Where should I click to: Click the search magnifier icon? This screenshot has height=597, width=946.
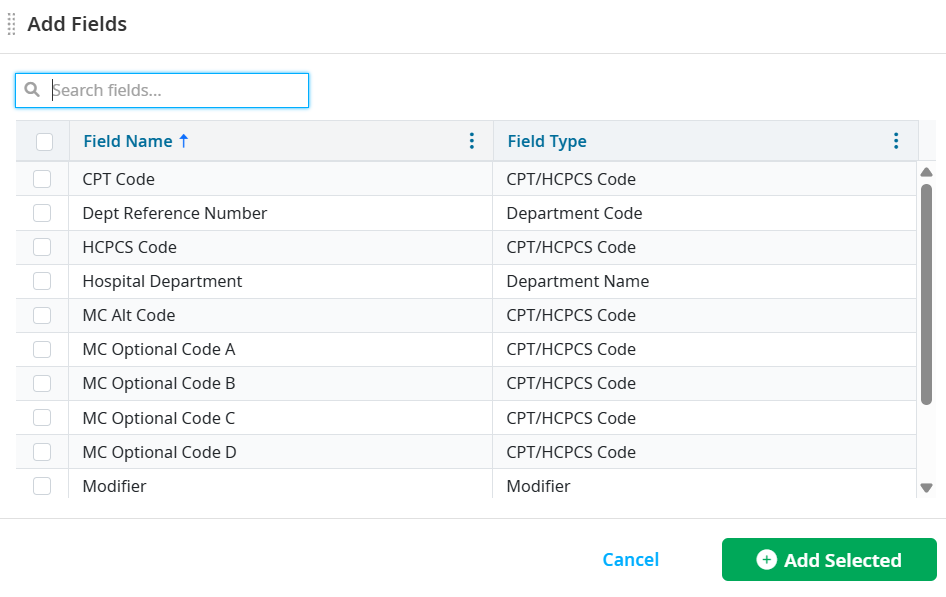[32, 90]
